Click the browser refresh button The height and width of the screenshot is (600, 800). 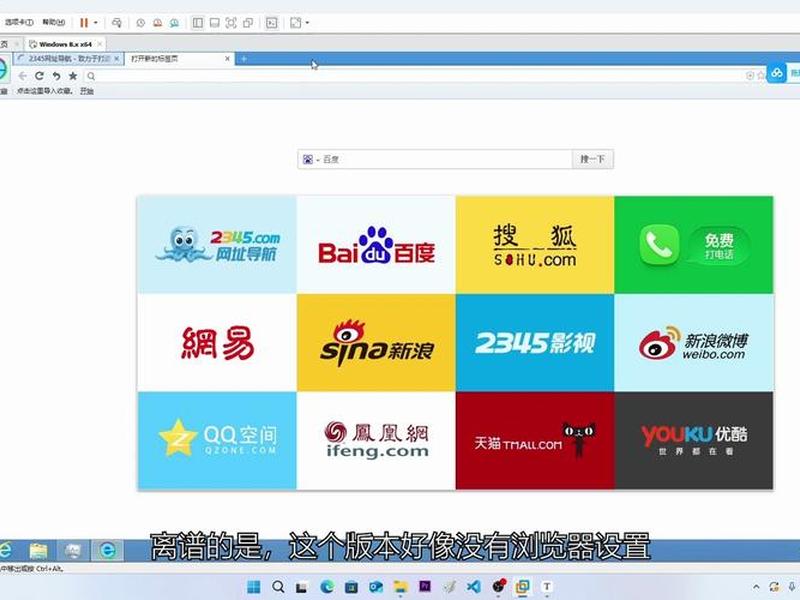[39, 76]
